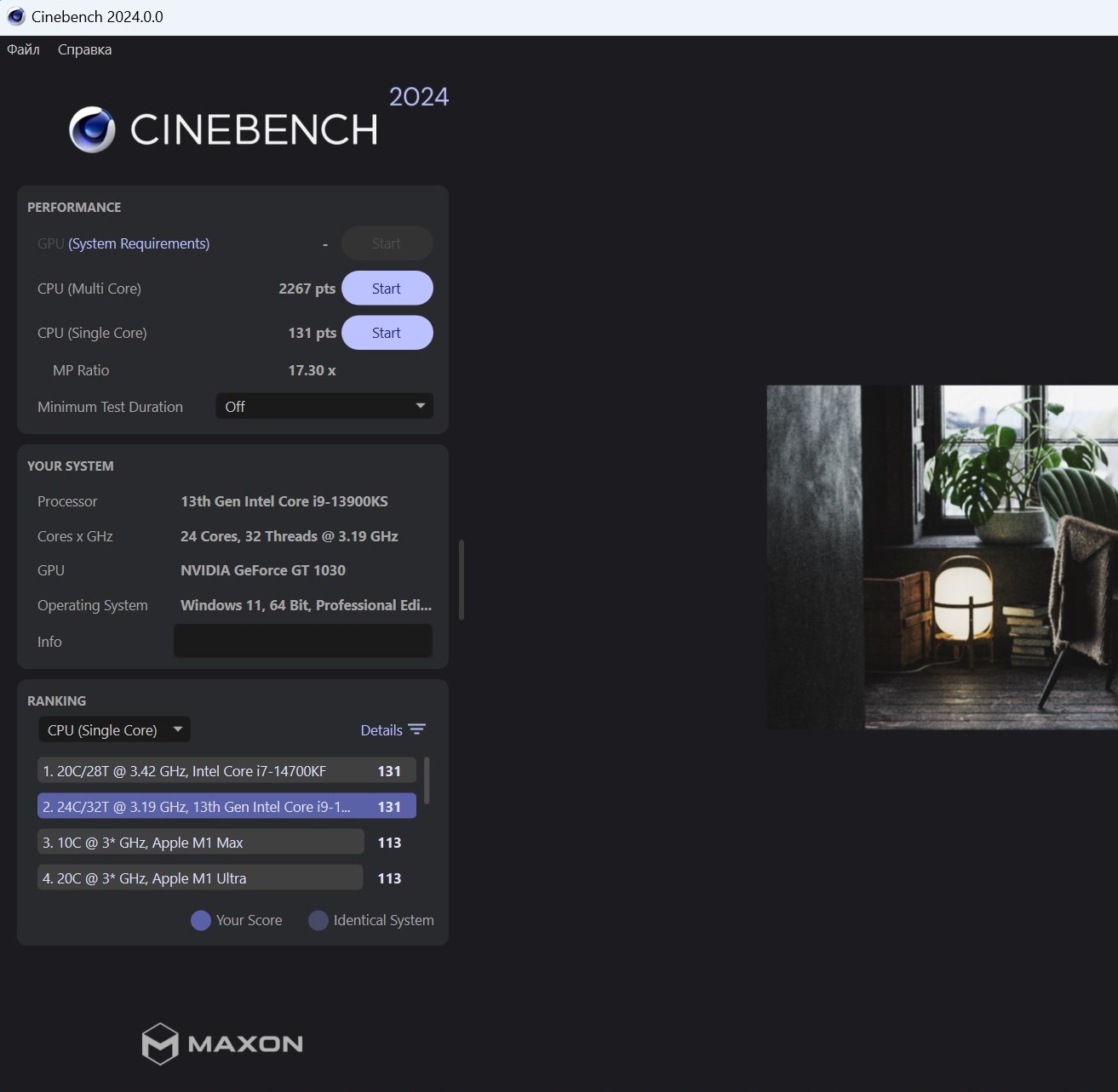Start the CPU (Multi Core) benchmark

click(387, 289)
